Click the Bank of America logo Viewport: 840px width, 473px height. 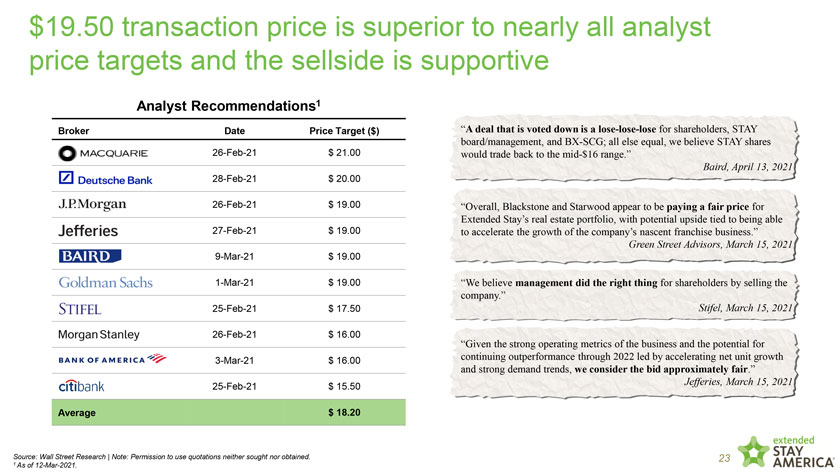coord(109,359)
